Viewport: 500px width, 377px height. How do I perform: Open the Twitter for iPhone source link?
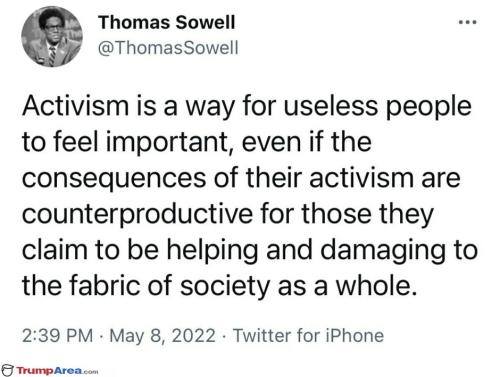(308, 335)
